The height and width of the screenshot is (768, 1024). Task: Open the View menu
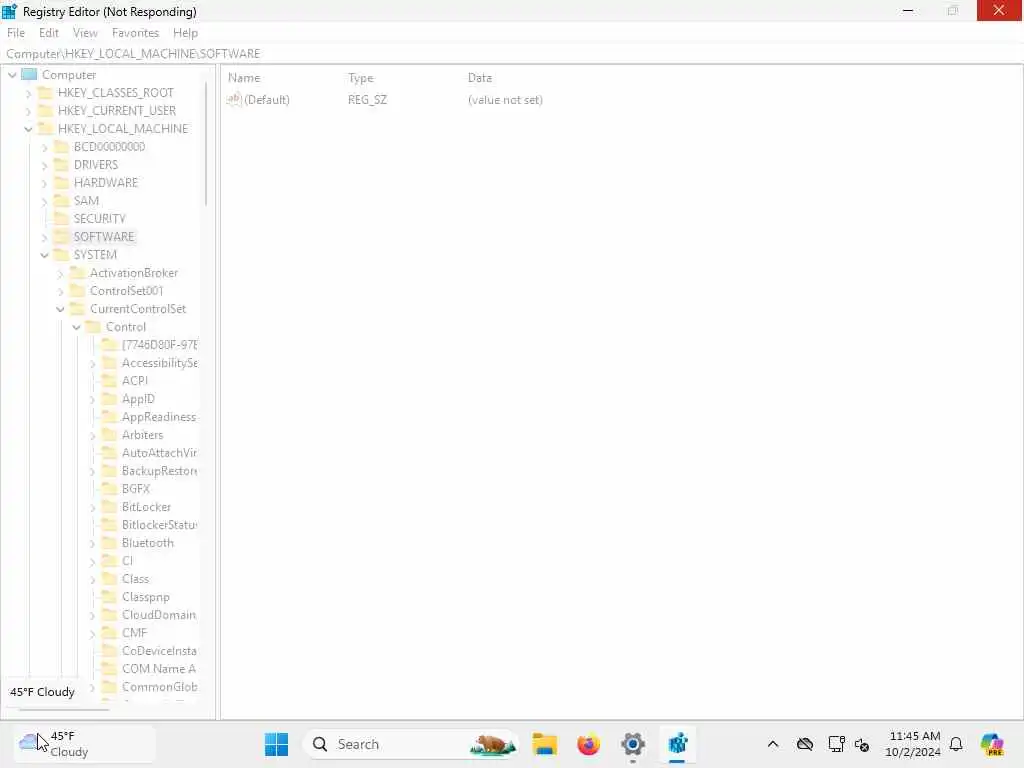[85, 33]
